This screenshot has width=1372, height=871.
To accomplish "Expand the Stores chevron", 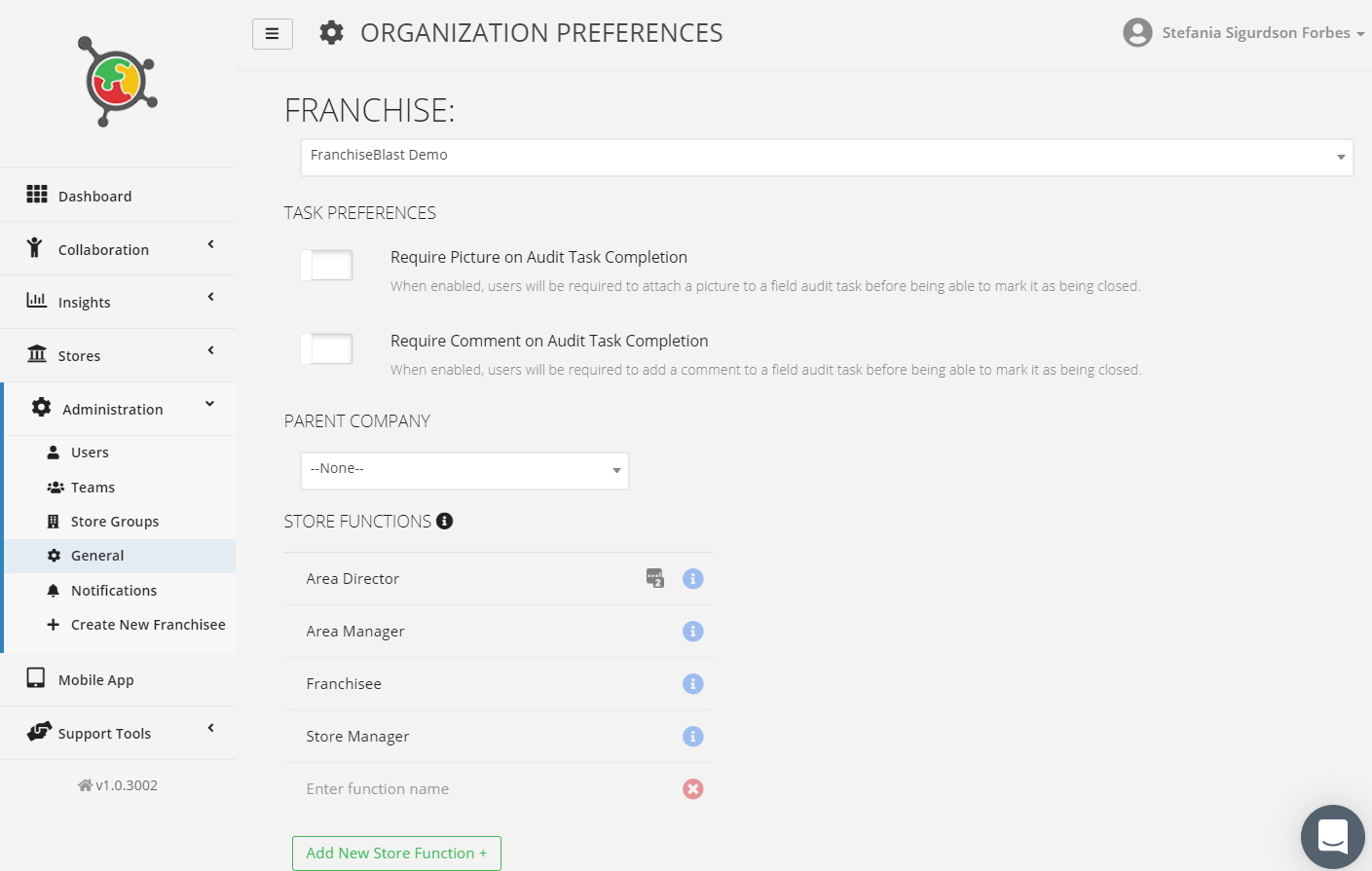I will pos(210,350).
